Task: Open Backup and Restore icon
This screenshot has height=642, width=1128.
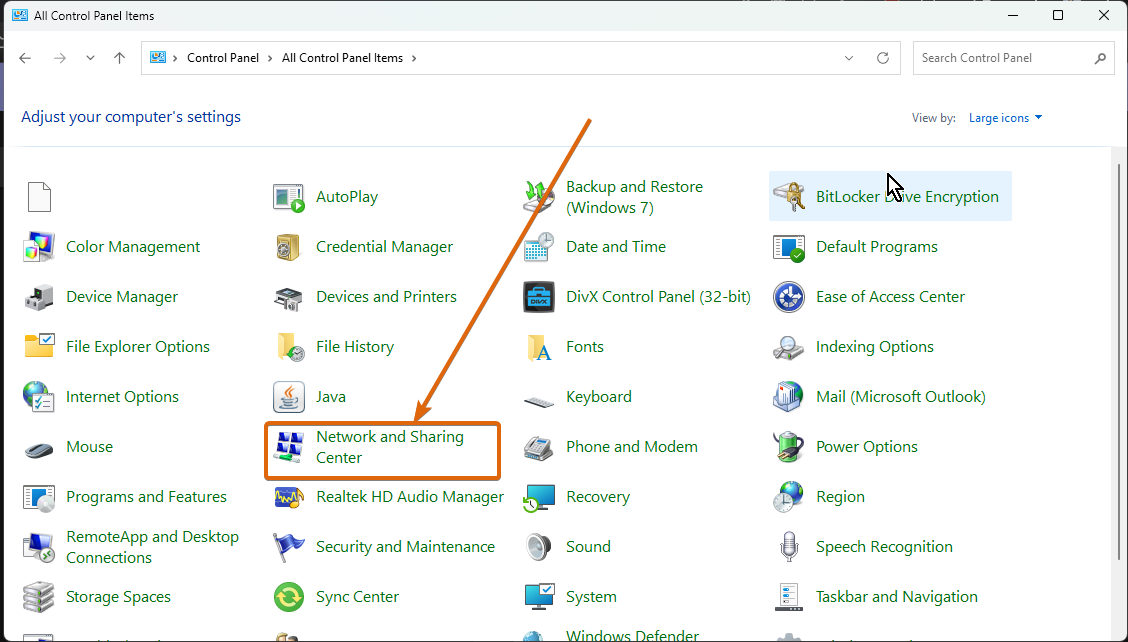Action: click(539, 196)
